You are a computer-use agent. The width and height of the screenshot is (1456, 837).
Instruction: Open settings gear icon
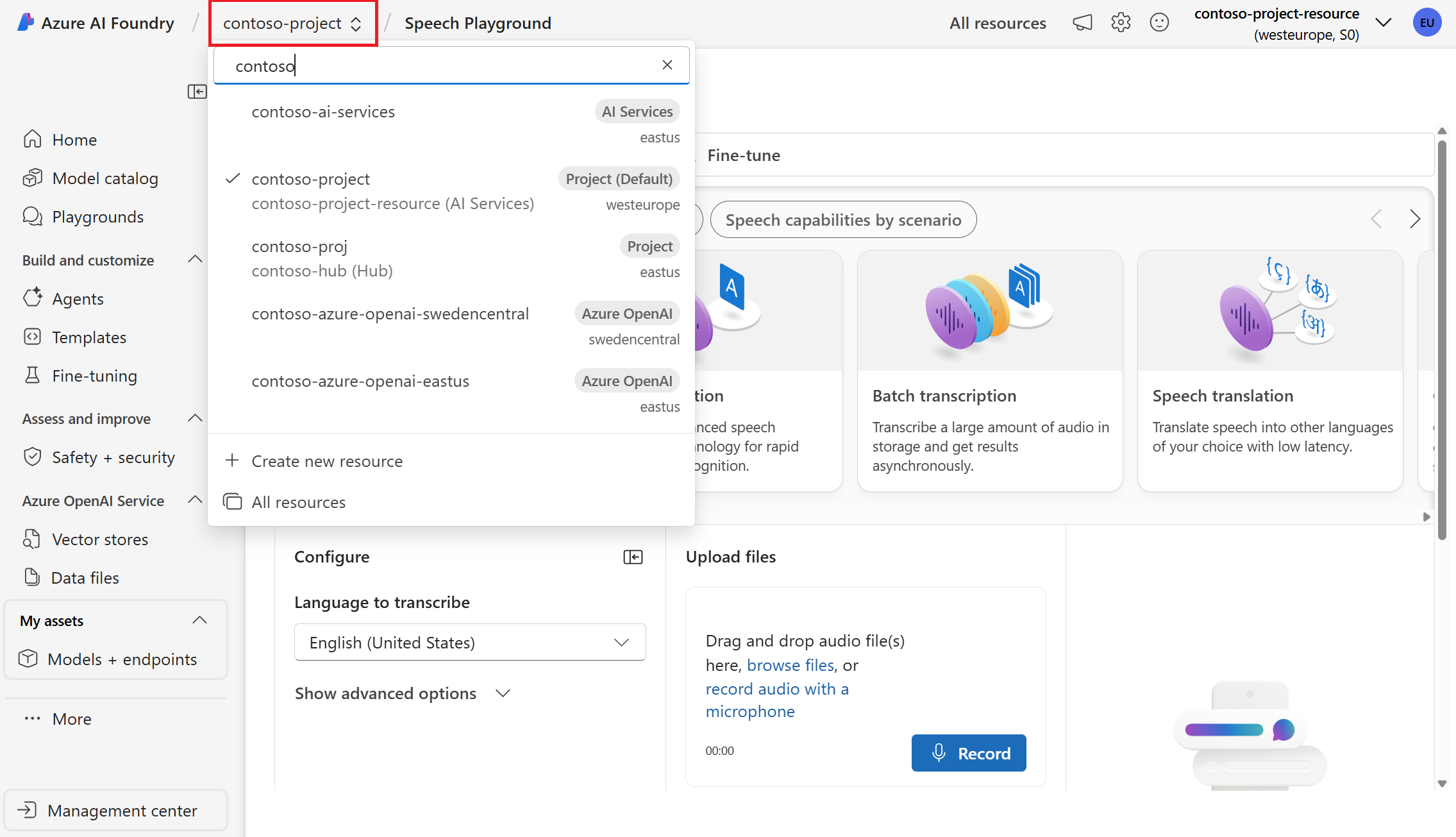coord(1121,23)
